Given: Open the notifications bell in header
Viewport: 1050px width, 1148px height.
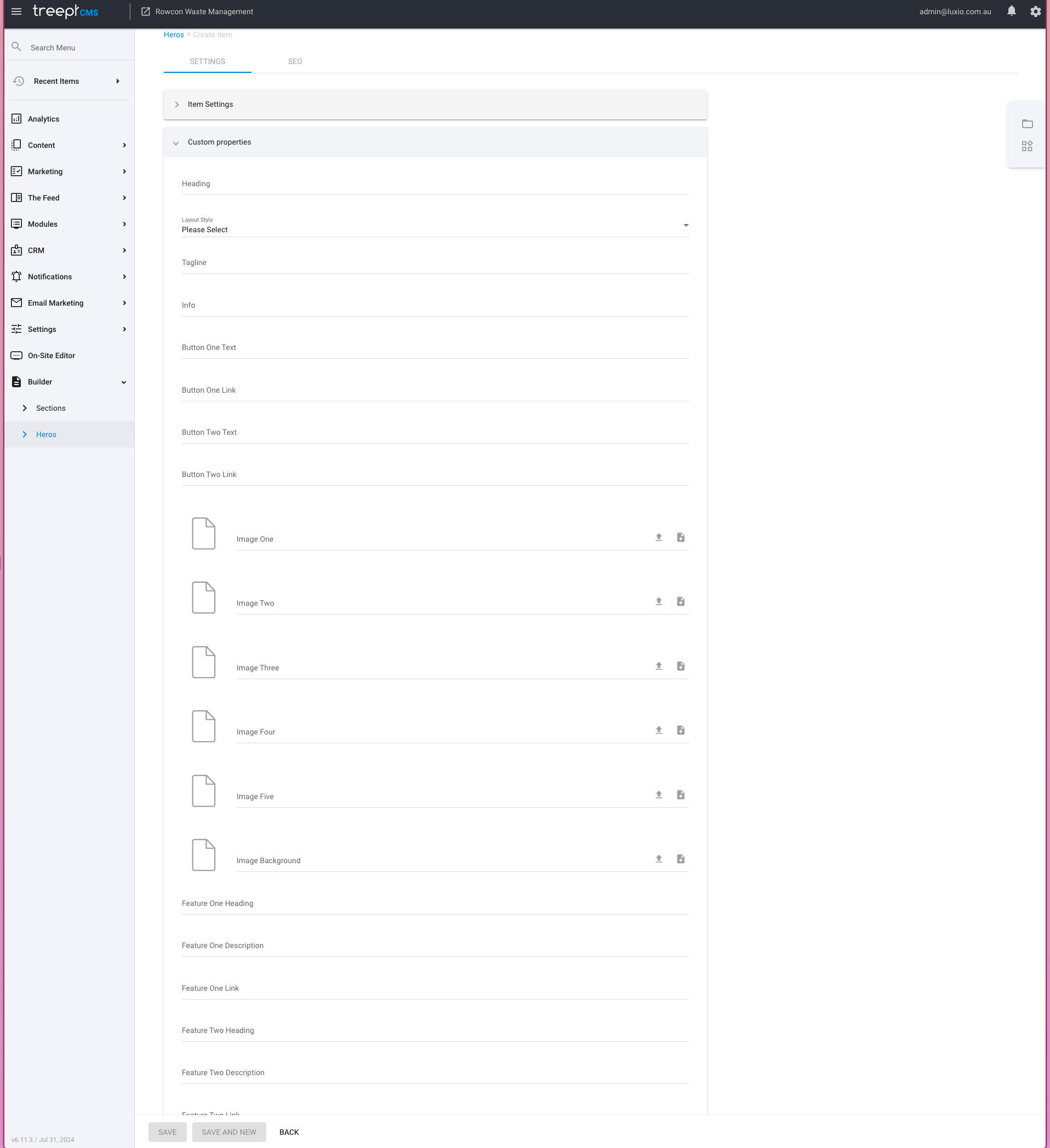Looking at the screenshot, I should click(1011, 12).
